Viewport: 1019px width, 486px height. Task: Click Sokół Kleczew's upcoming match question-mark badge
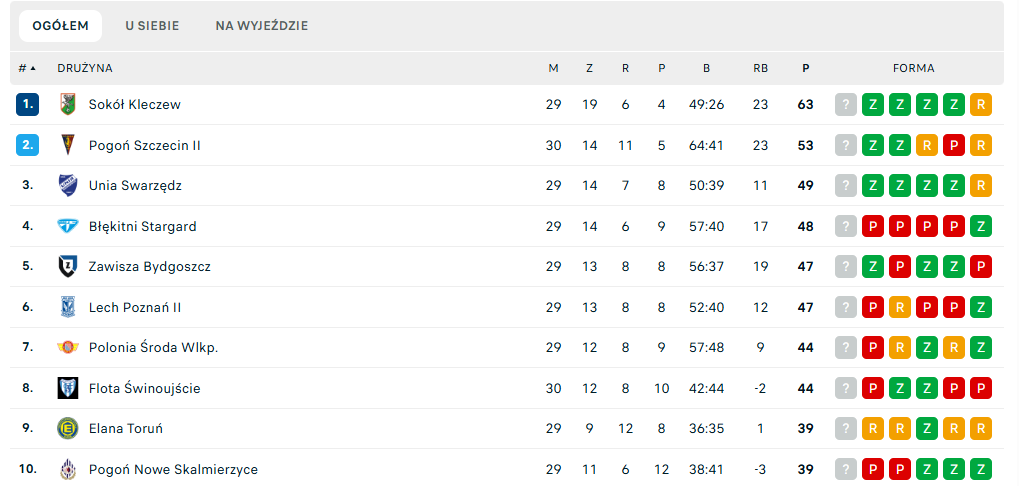click(846, 105)
